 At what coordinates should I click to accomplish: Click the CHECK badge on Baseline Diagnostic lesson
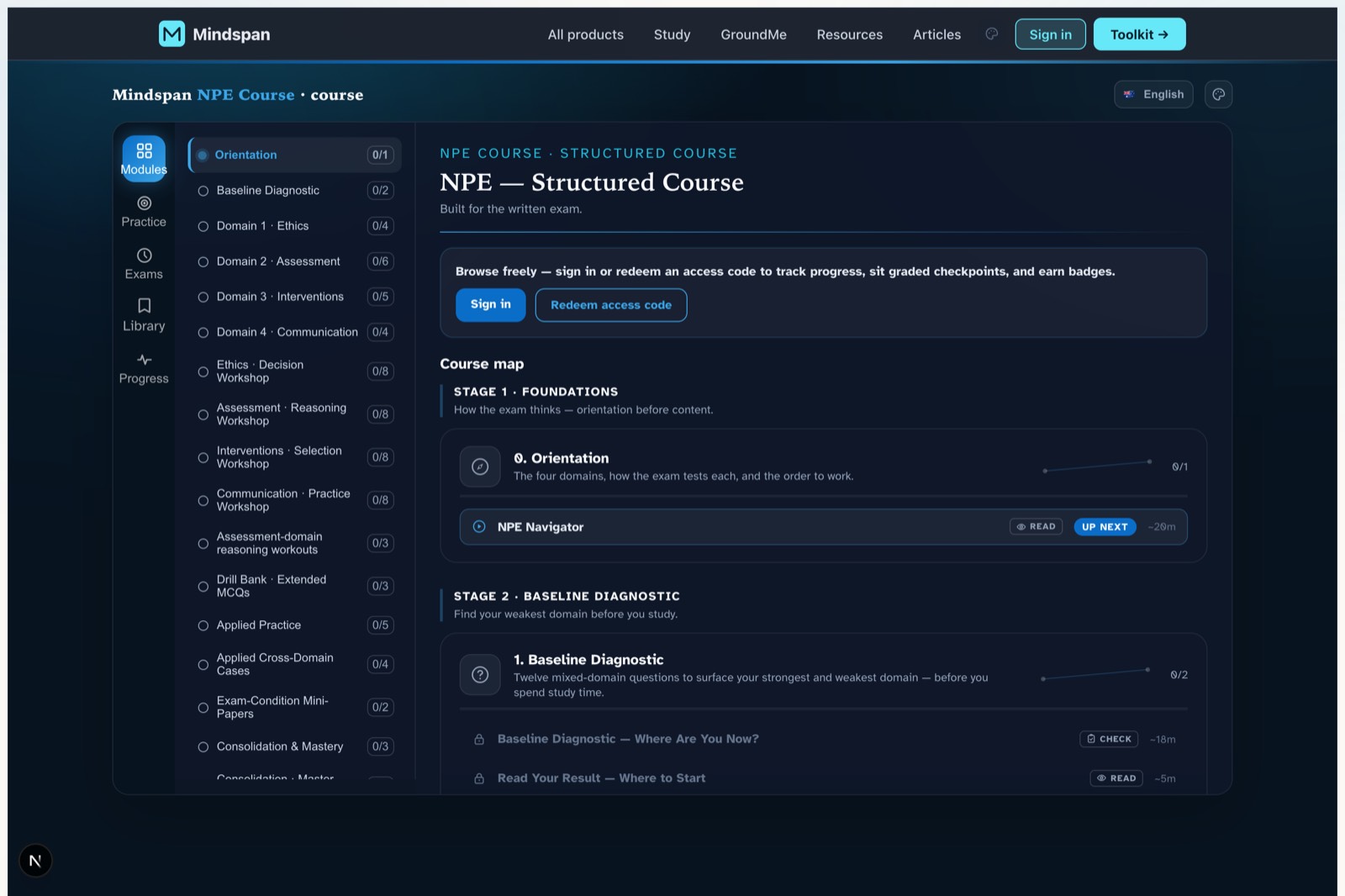pyautogui.click(x=1109, y=739)
